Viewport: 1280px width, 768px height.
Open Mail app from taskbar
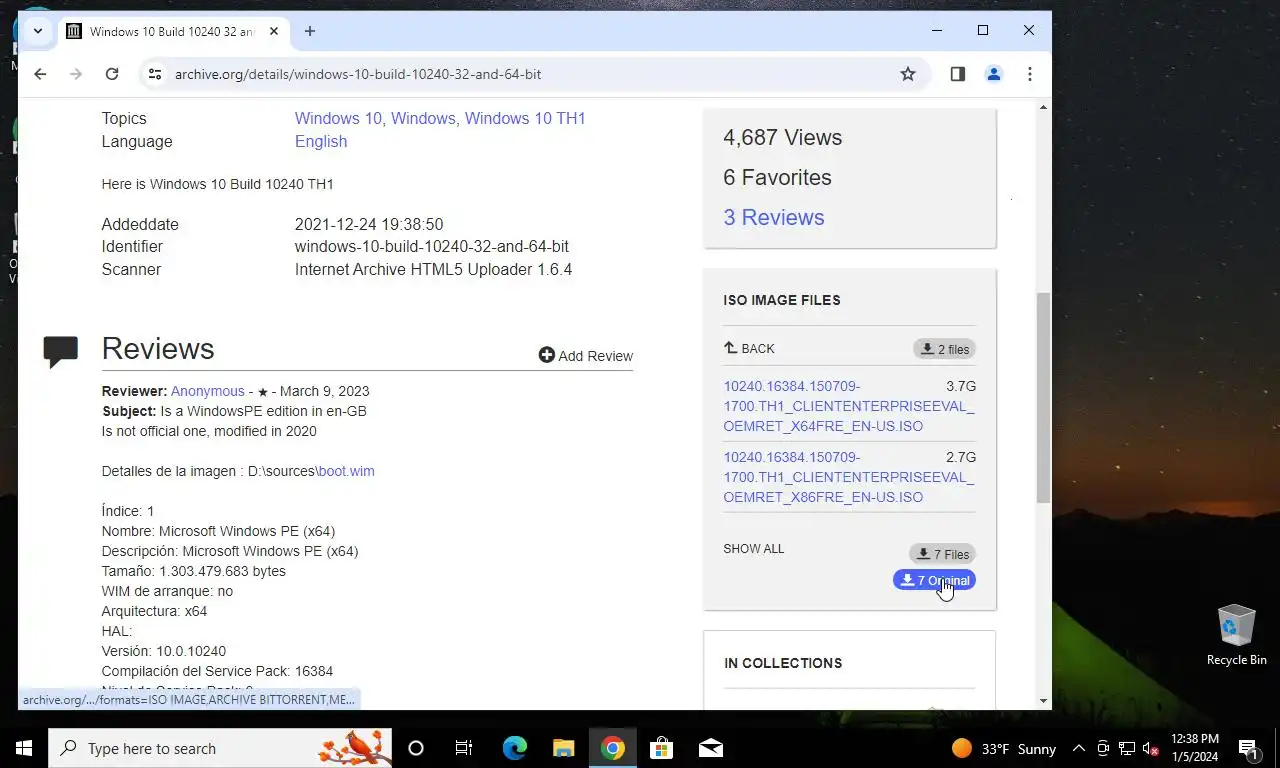[x=711, y=748]
